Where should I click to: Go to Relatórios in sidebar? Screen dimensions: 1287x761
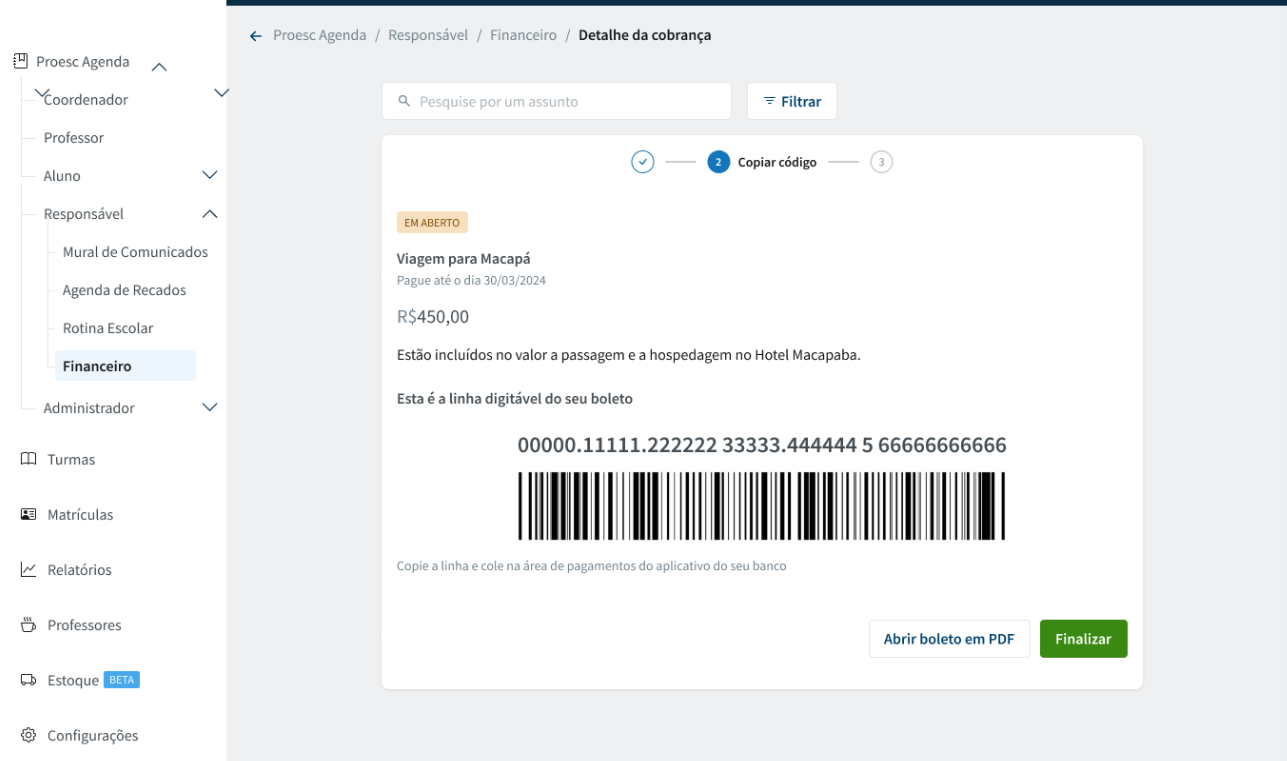[x=80, y=570]
